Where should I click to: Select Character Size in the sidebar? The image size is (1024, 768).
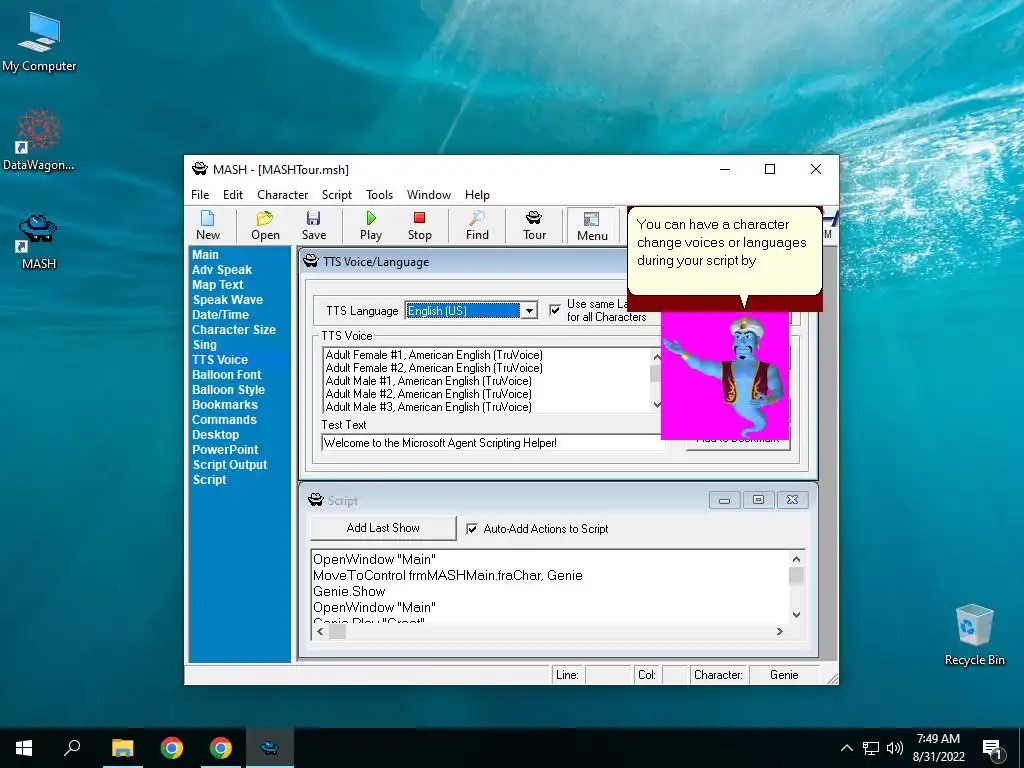[x=233, y=330]
